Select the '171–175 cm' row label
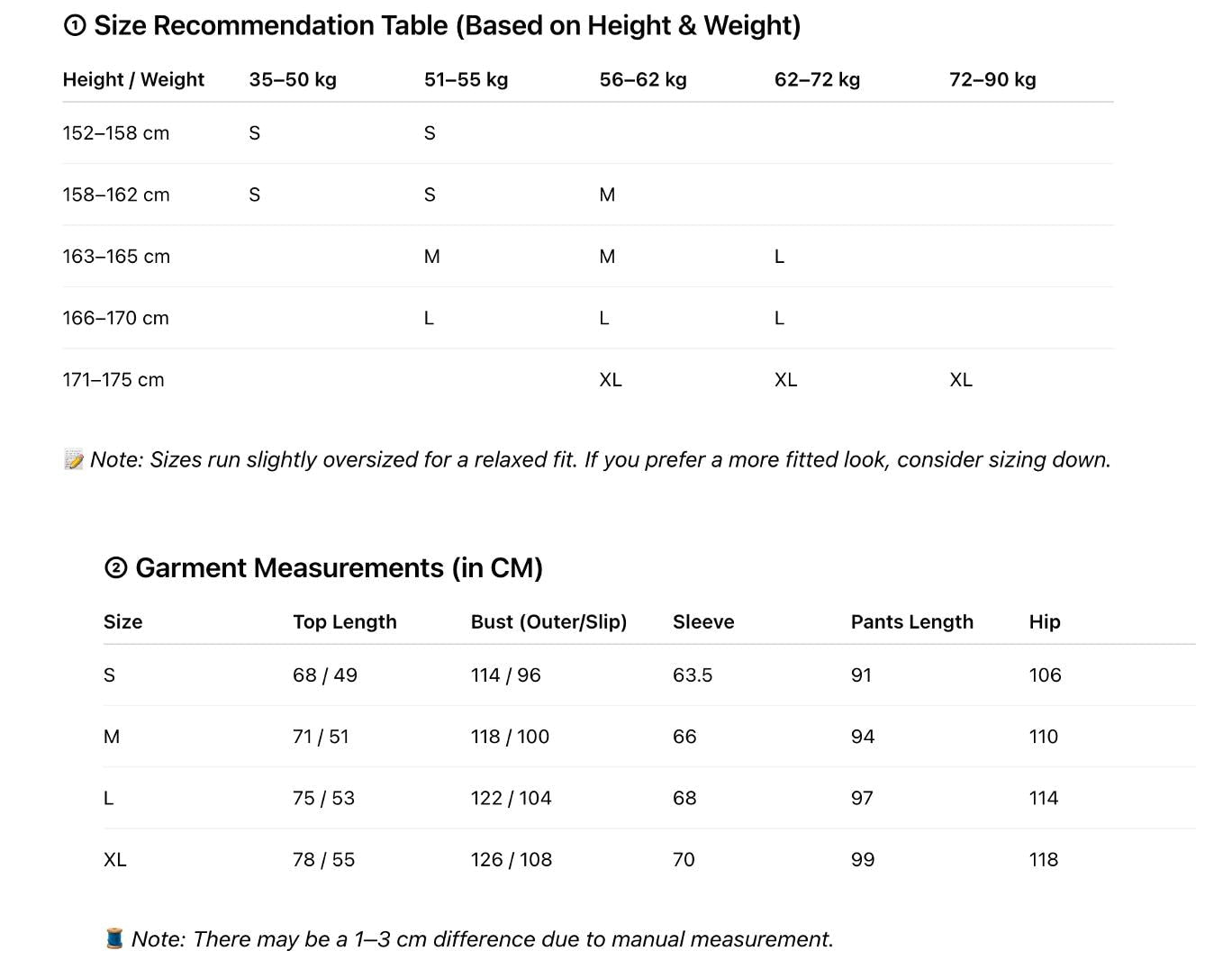The image size is (1232, 978). pyautogui.click(x=113, y=380)
